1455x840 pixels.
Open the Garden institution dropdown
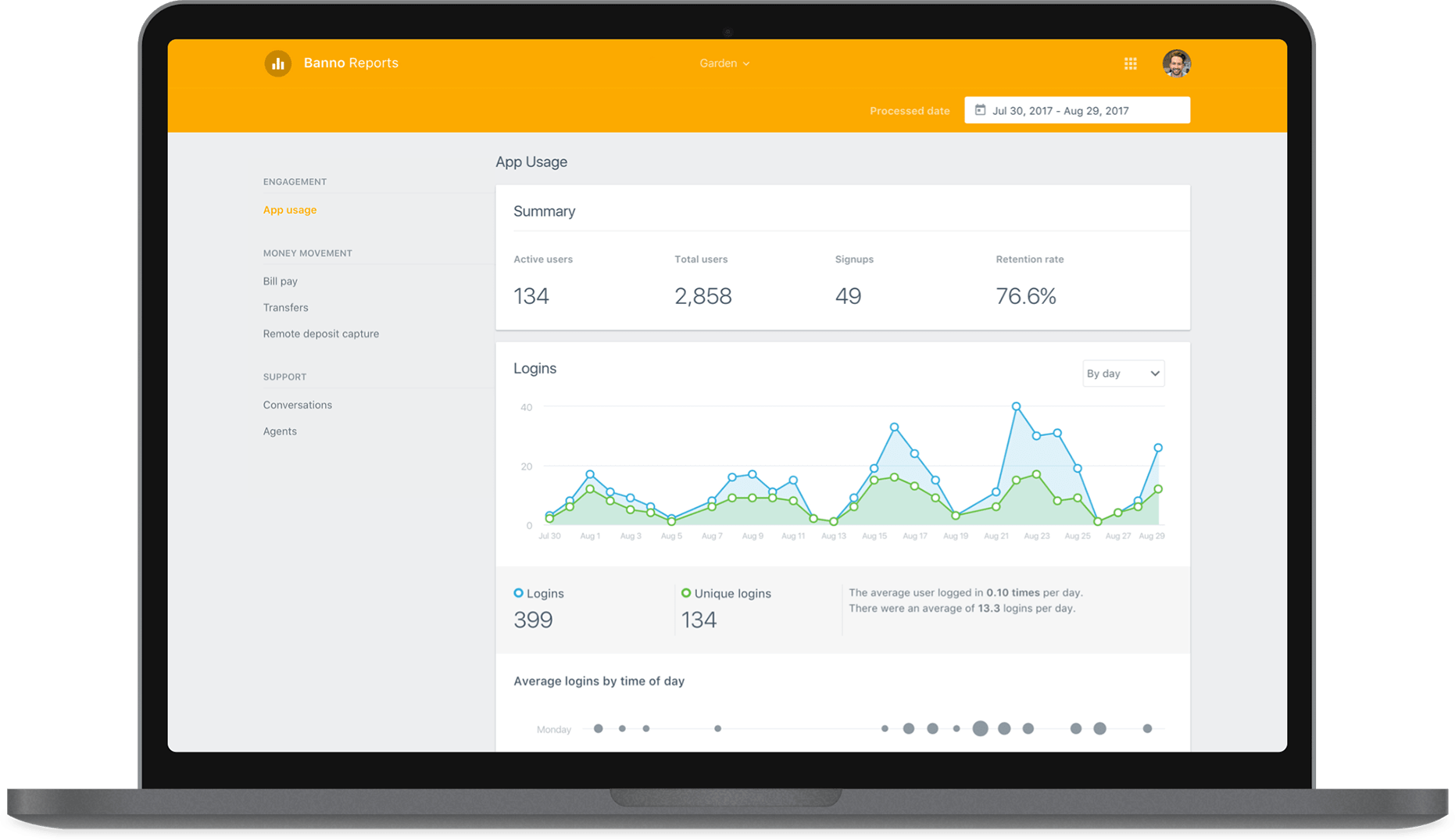(x=724, y=63)
